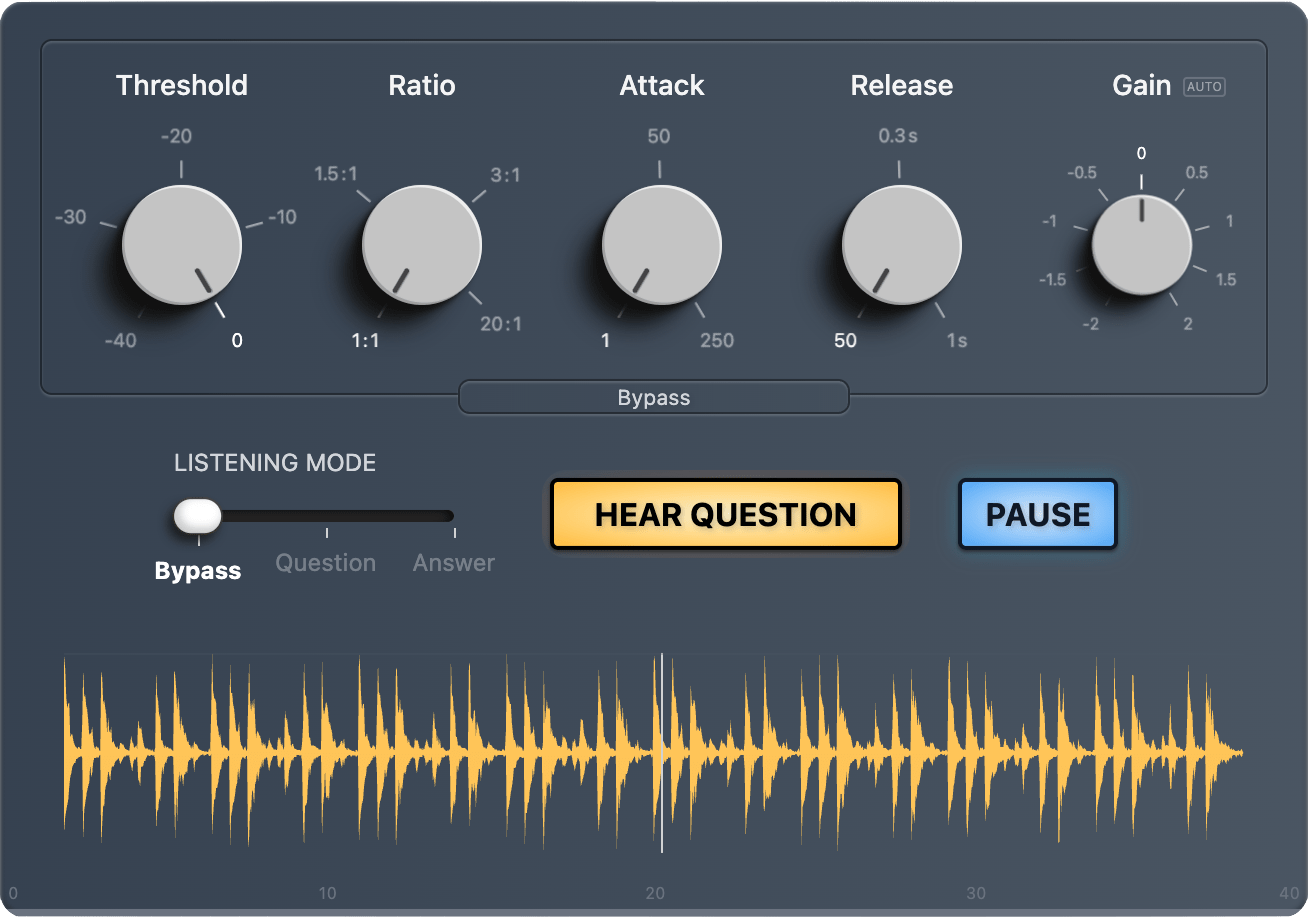The height and width of the screenshot is (918, 1308).
Task: Play the question with HEAR QUESTION
Action: pyautogui.click(x=726, y=515)
